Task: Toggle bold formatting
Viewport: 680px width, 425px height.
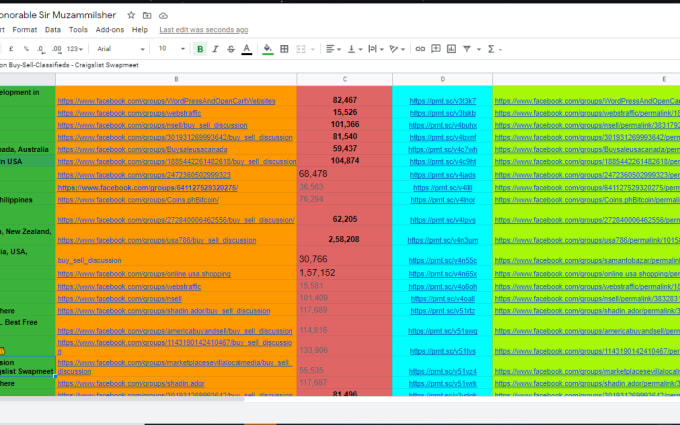Action: coord(200,49)
